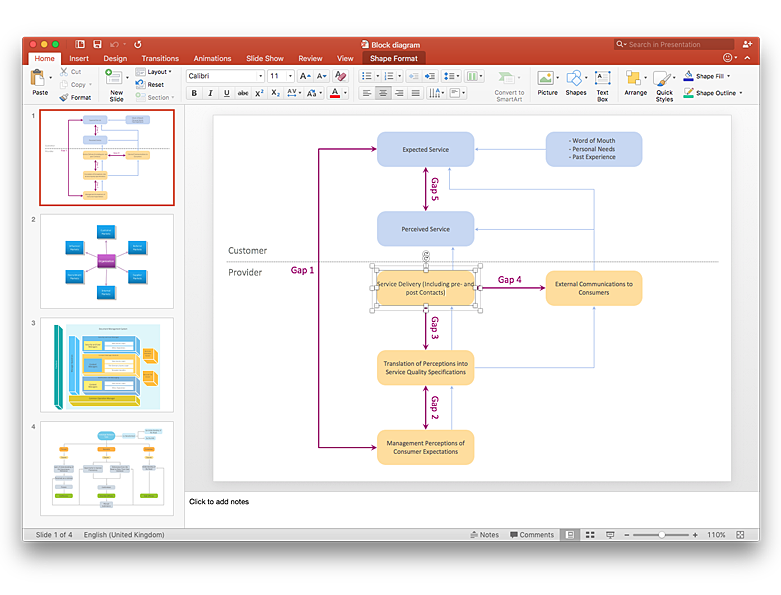Enable center text alignment
781x595 pixels.
pyautogui.click(x=383, y=93)
